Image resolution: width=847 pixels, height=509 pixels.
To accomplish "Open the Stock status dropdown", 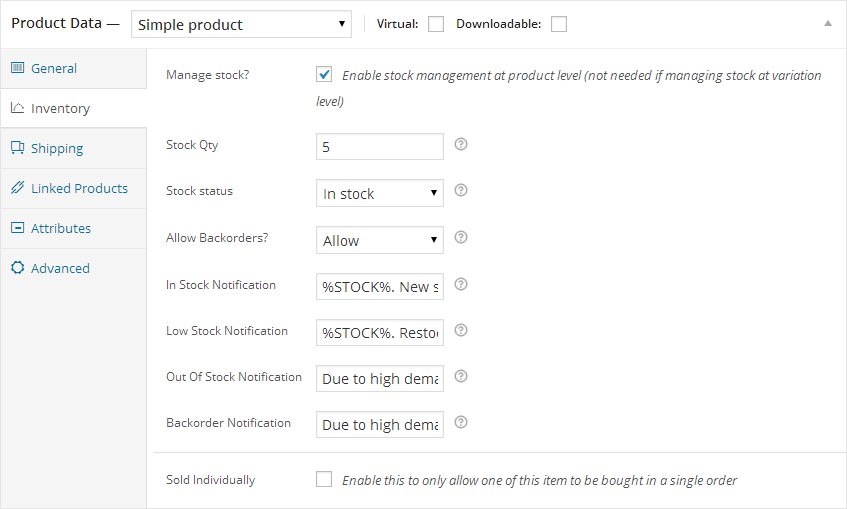I will [379, 193].
